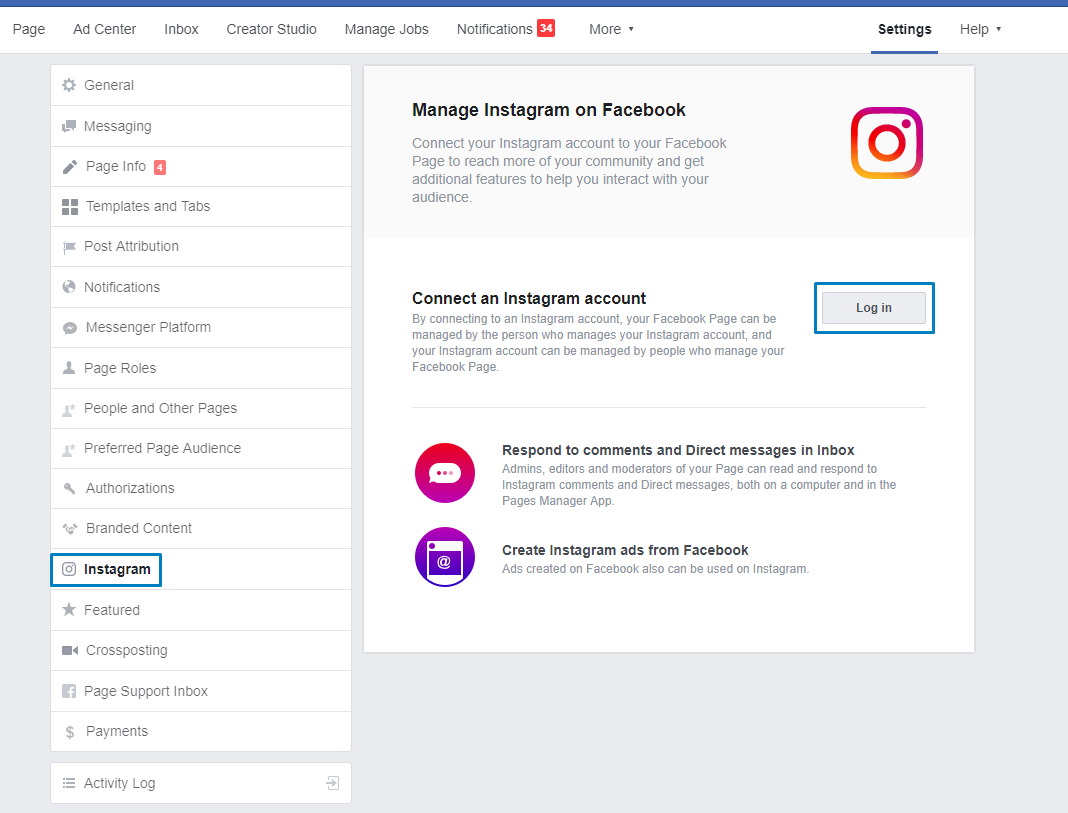Screen dimensions: 1068x813
Task: Click the Messenger Platform chat icon
Action: pyautogui.click(x=69, y=328)
